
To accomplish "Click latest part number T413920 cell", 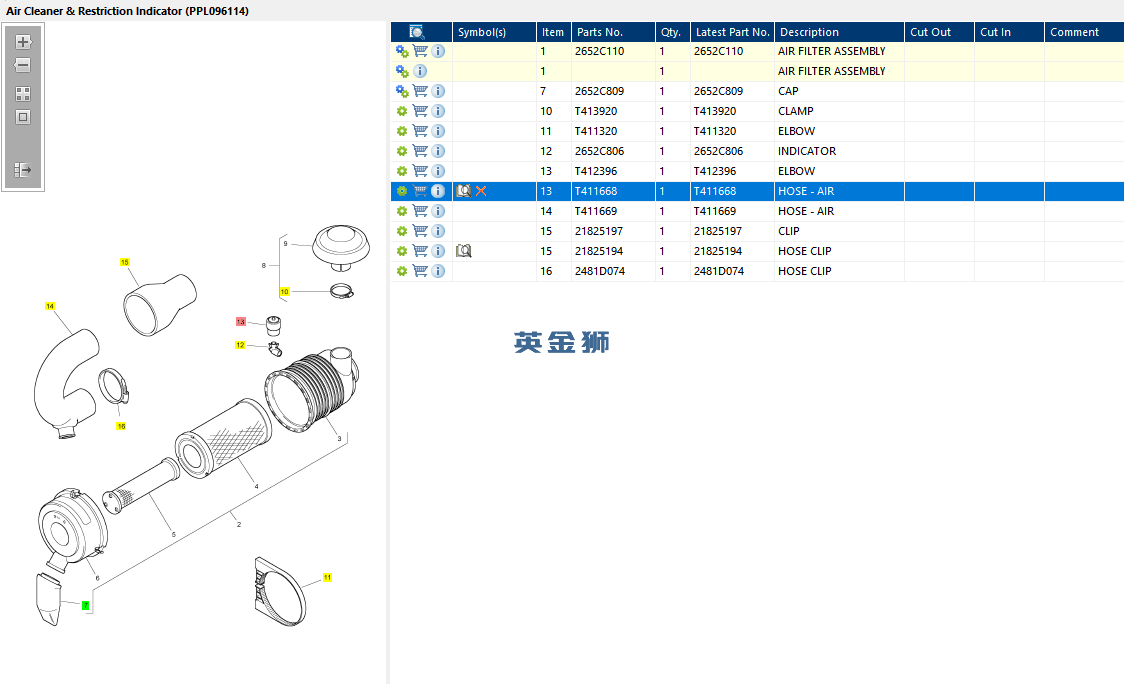I will point(732,111).
